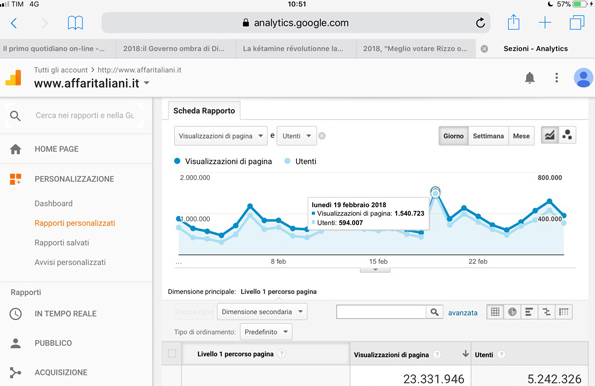Open Rapporti salvati in sidebar
Image resolution: width=595 pixels, height=386 pixels.
(62, 243)
